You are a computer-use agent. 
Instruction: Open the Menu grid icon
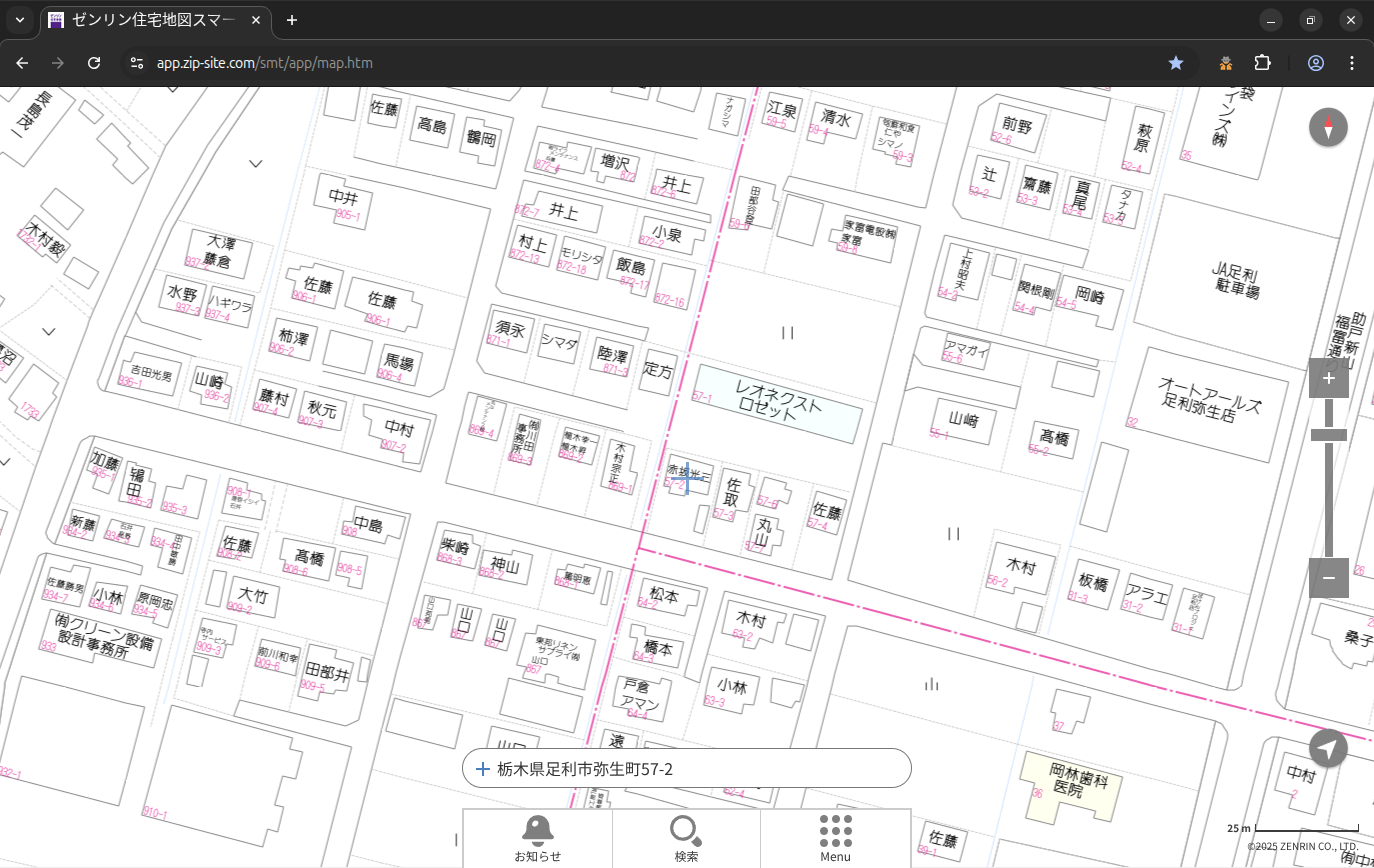[x=835, y=838]
